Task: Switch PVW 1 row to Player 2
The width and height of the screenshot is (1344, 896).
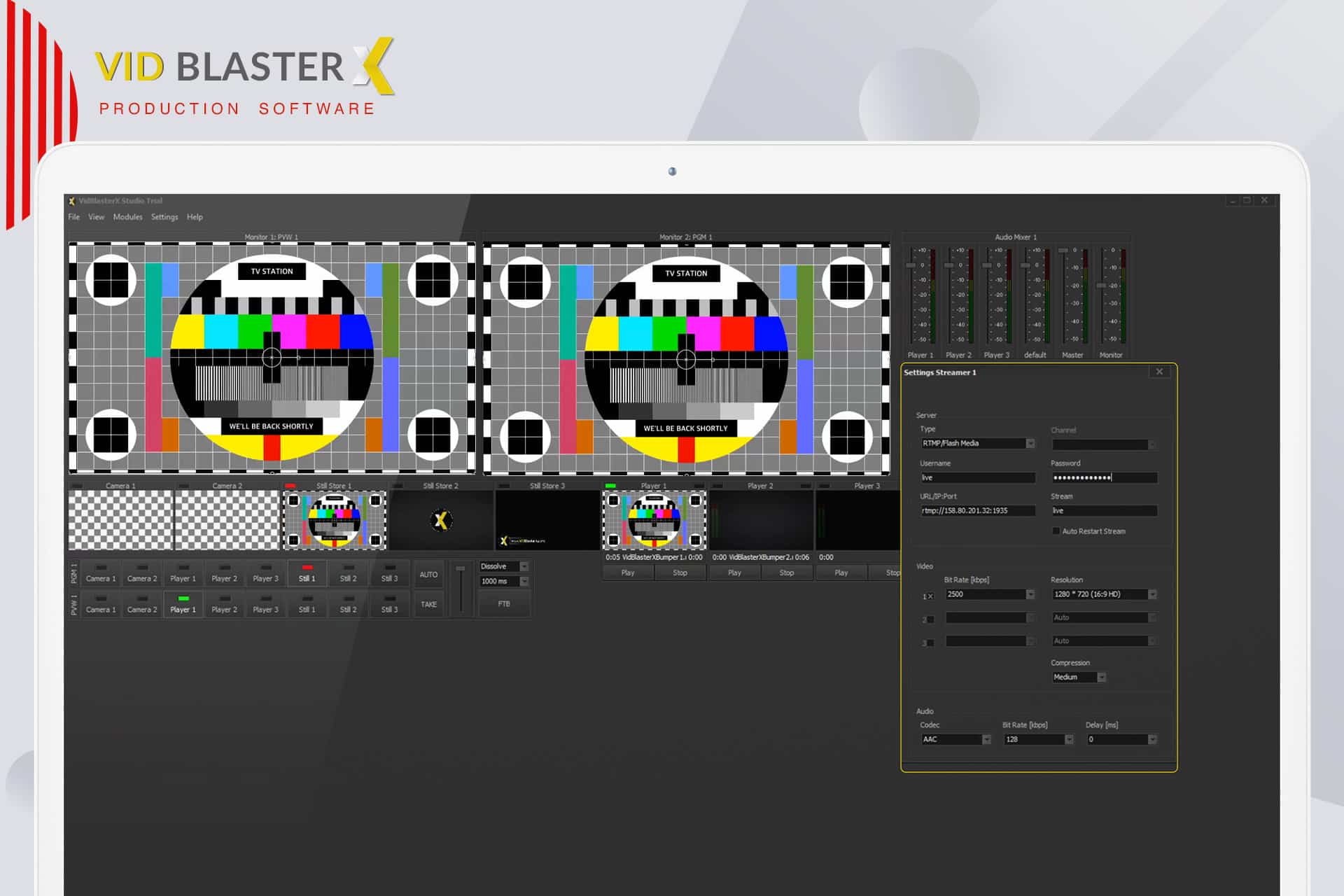Action: coord(225,604)
